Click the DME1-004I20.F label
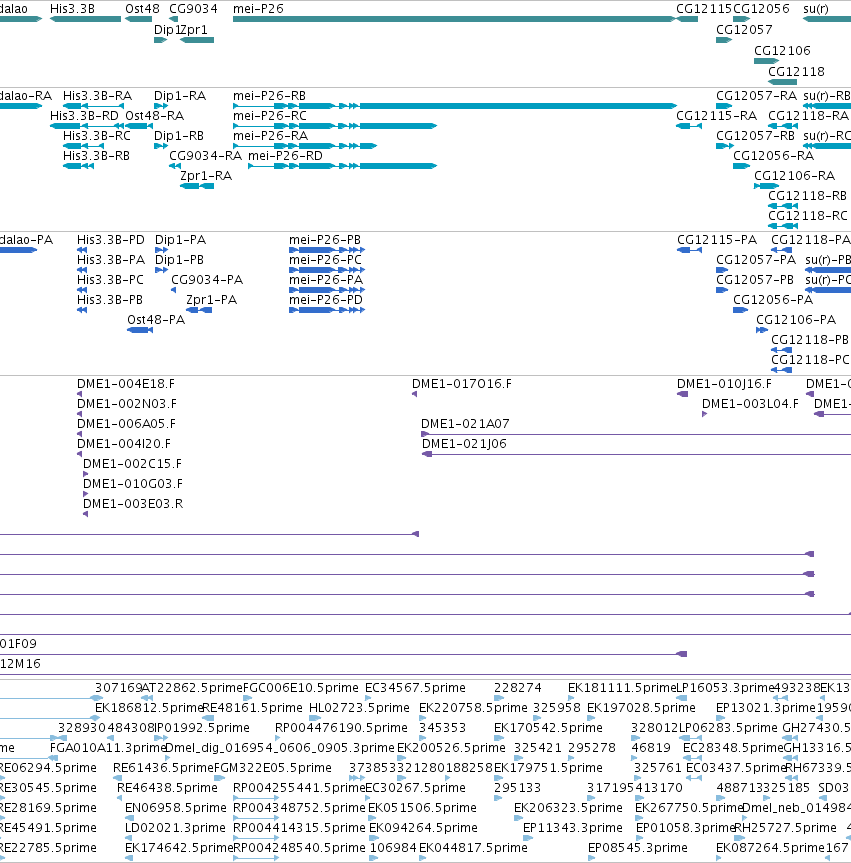This screenshot has width=851, height=863. point(124,444)
